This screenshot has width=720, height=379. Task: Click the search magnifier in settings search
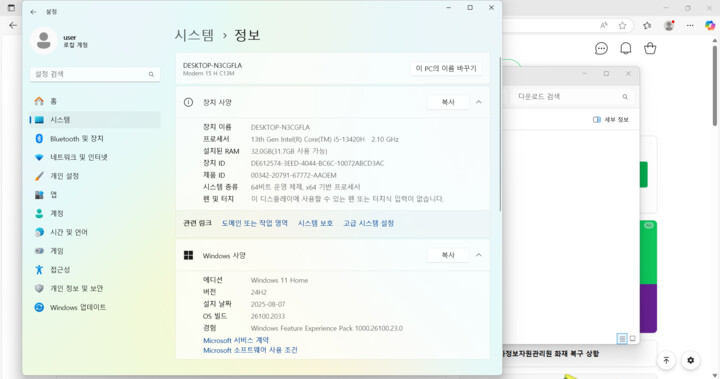point(151,74)
